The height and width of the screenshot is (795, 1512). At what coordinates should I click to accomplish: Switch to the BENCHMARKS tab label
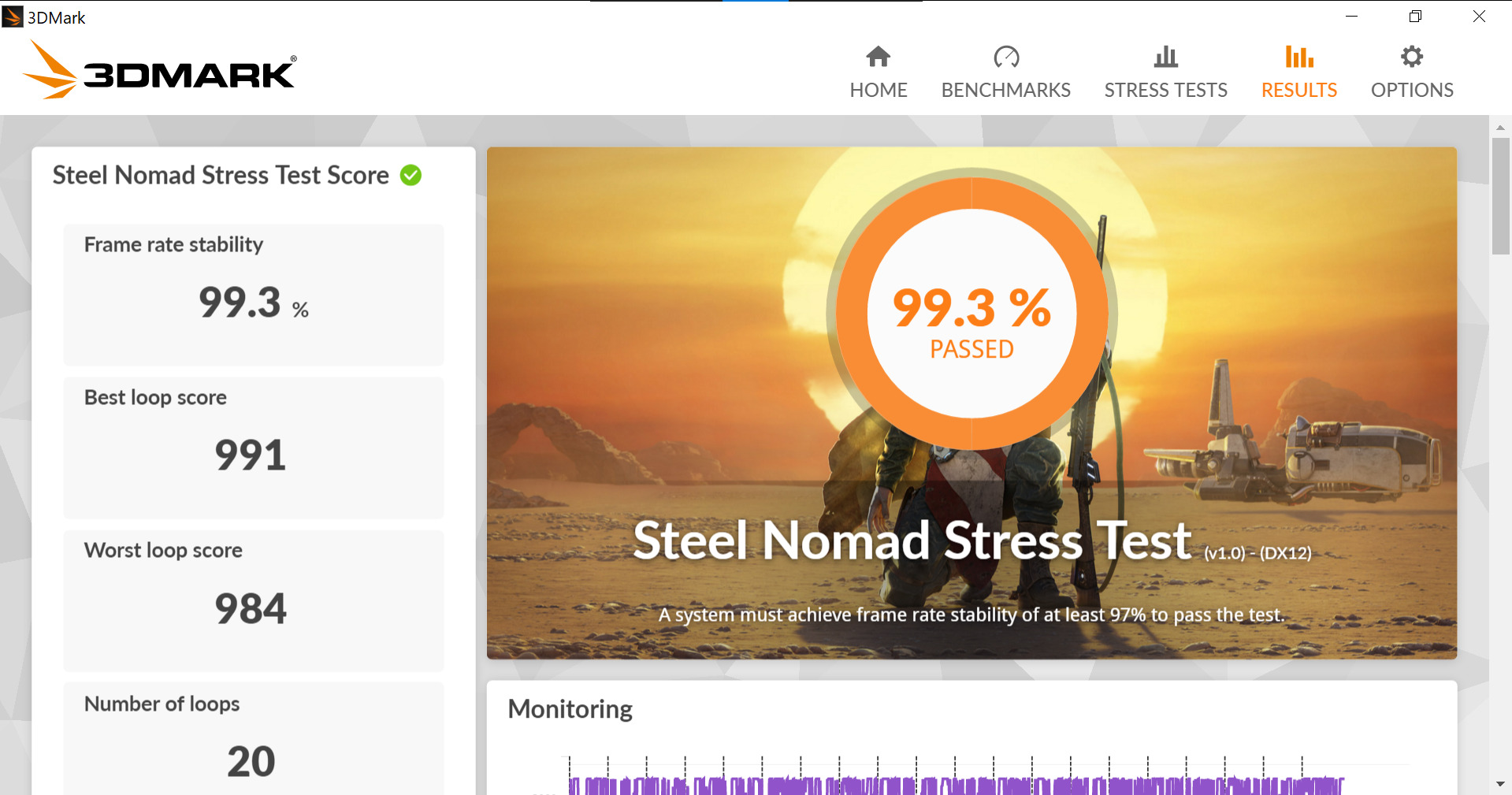(1006, 90)
